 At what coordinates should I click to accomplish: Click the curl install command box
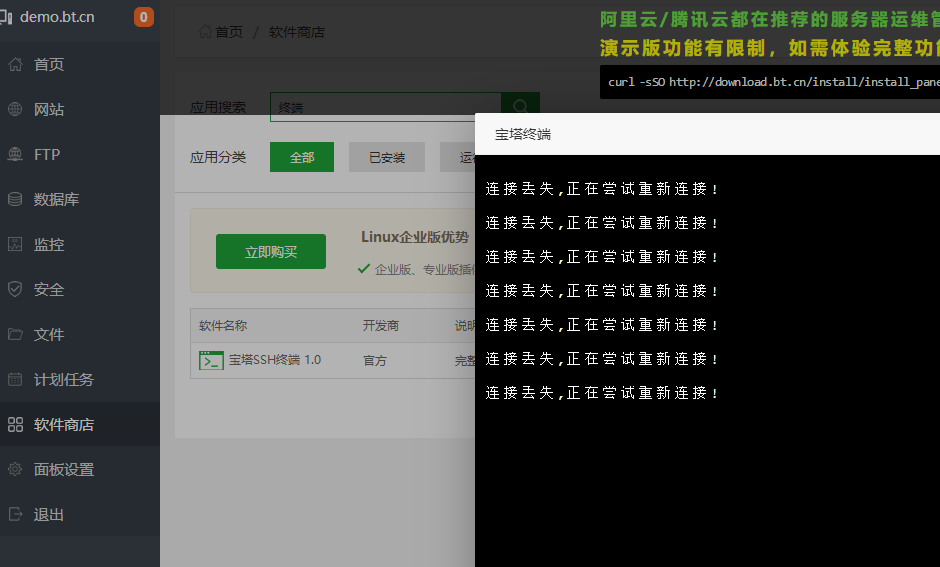tap(770, 82)
